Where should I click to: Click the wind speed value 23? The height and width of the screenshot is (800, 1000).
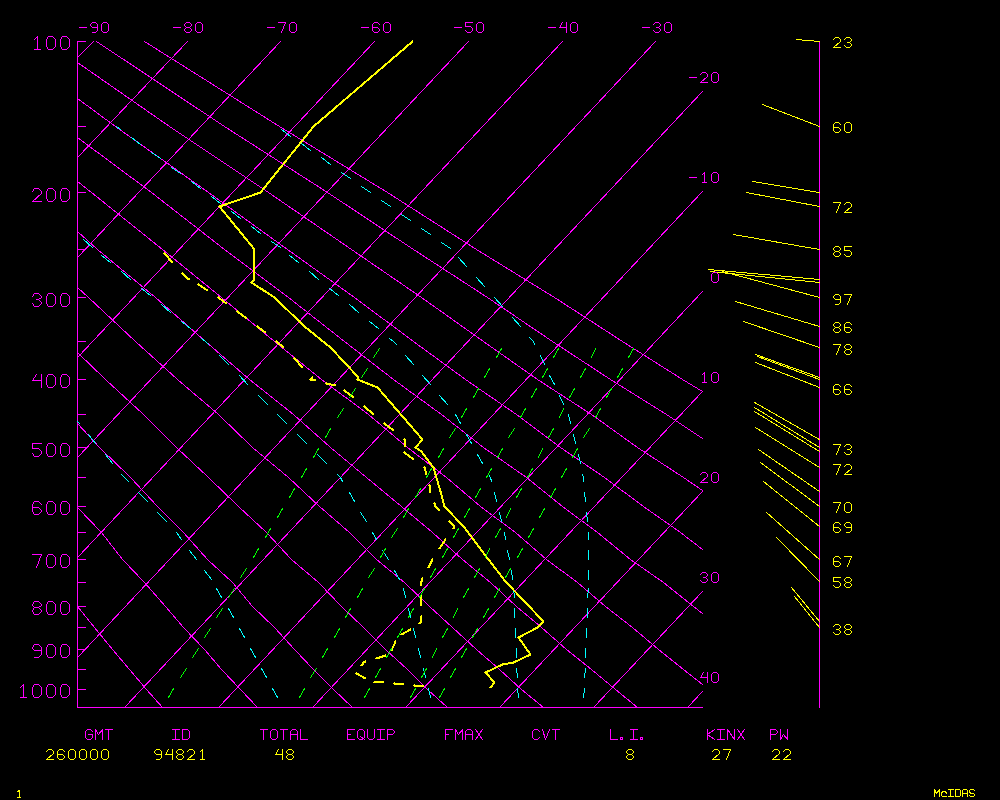click(x=842, y=43)
